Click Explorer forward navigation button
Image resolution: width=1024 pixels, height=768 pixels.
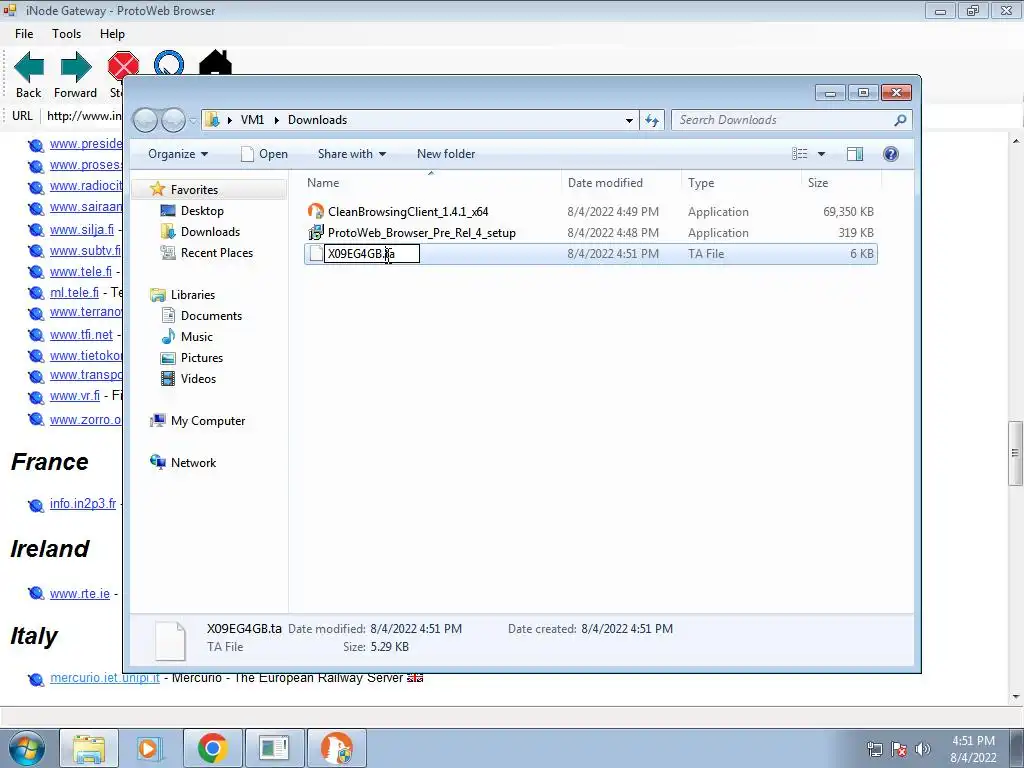click(173, 120)
